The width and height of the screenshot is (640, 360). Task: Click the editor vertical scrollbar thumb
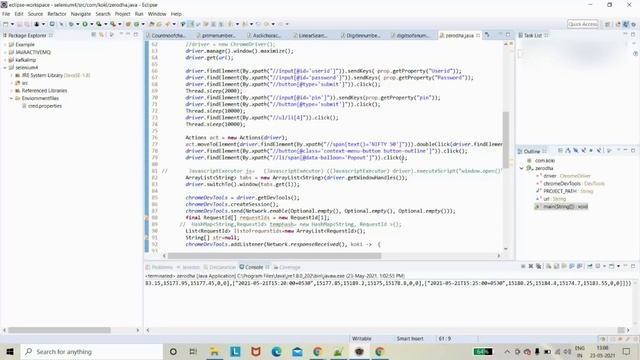pyautogui.click(x=506, y=140)
